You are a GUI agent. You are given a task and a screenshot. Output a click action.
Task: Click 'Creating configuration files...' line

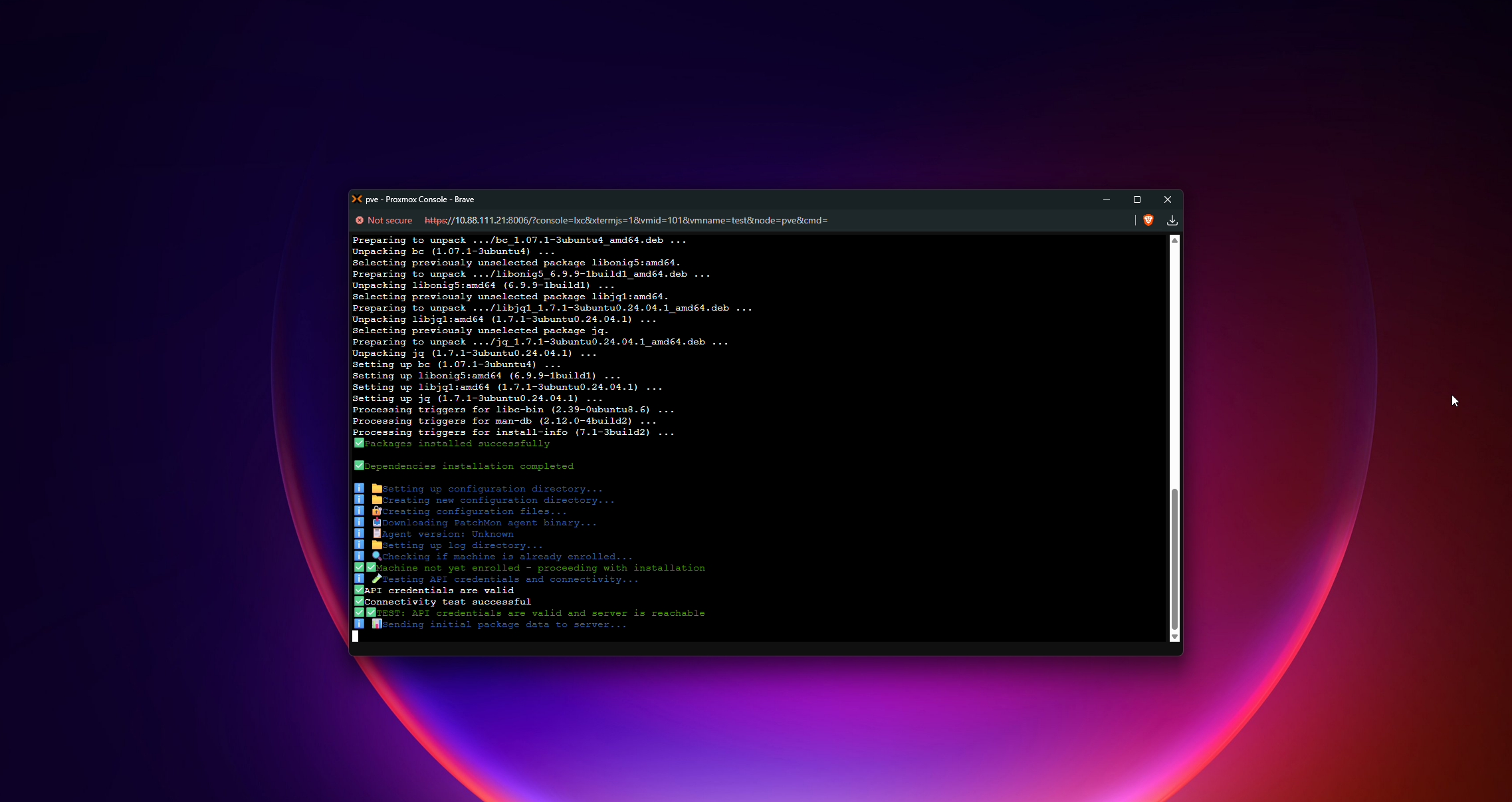point(461,511)
